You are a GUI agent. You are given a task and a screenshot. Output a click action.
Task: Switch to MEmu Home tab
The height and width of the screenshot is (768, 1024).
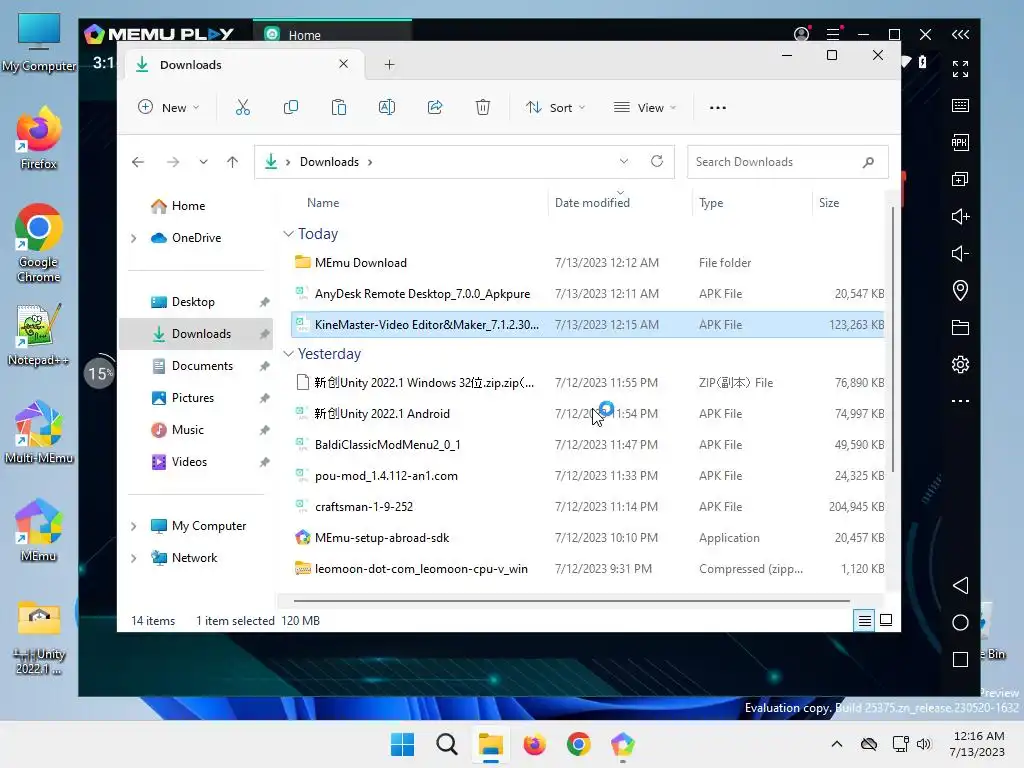click(332, 35)
